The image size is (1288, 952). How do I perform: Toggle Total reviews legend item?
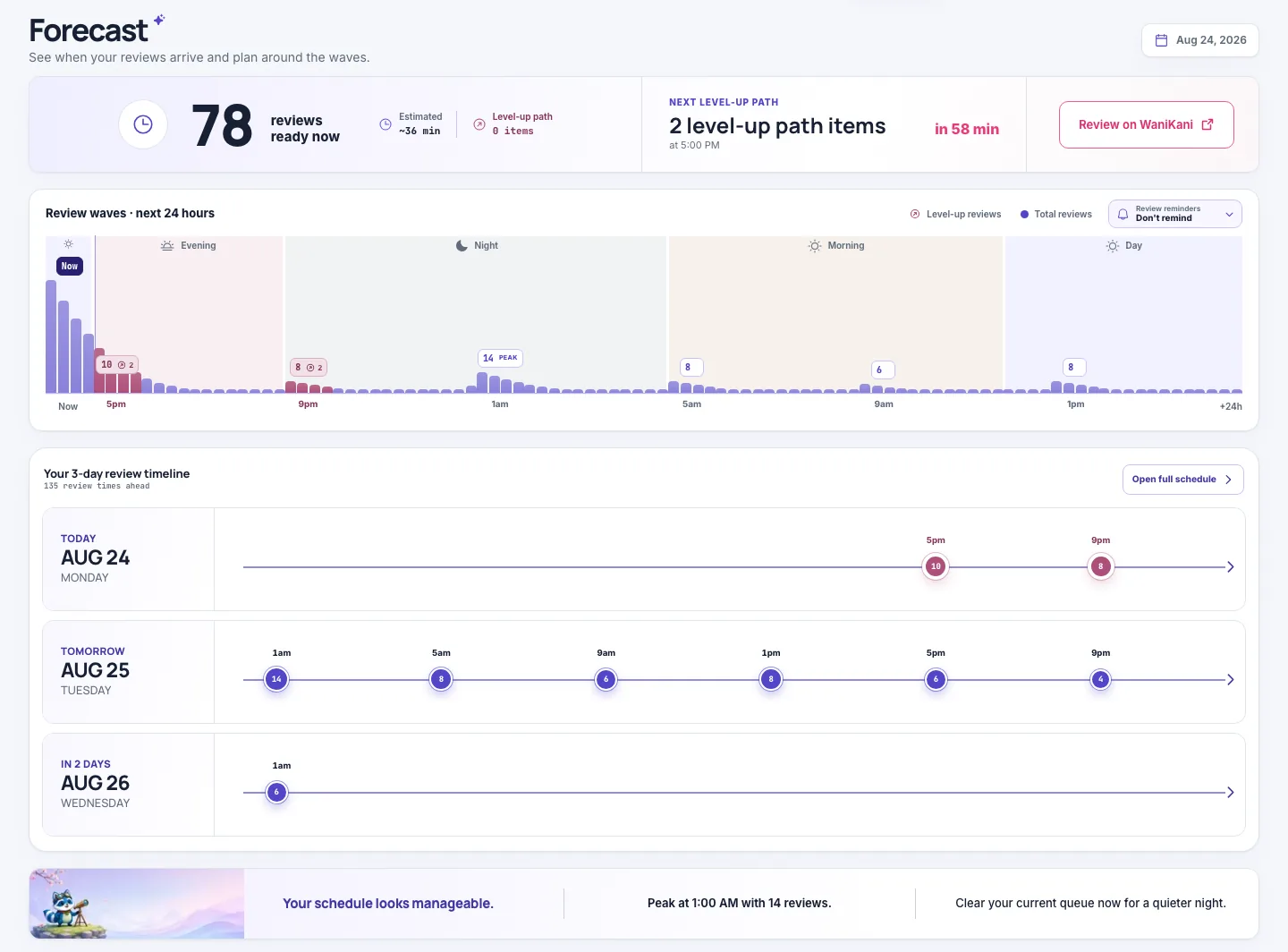1055,214
